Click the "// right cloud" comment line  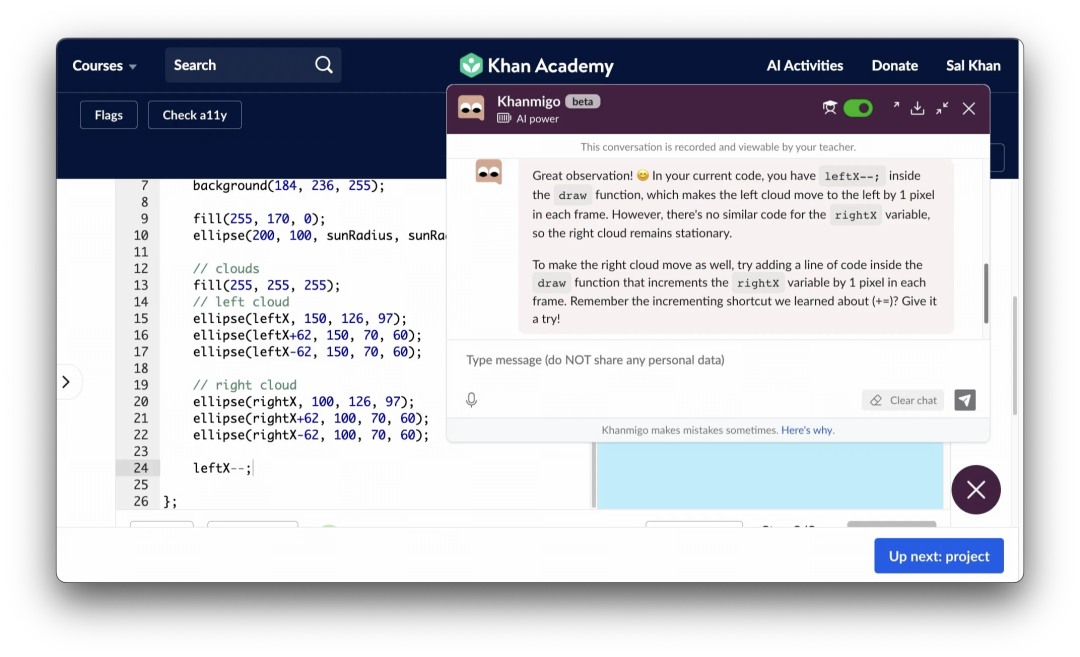coord(245,385)
